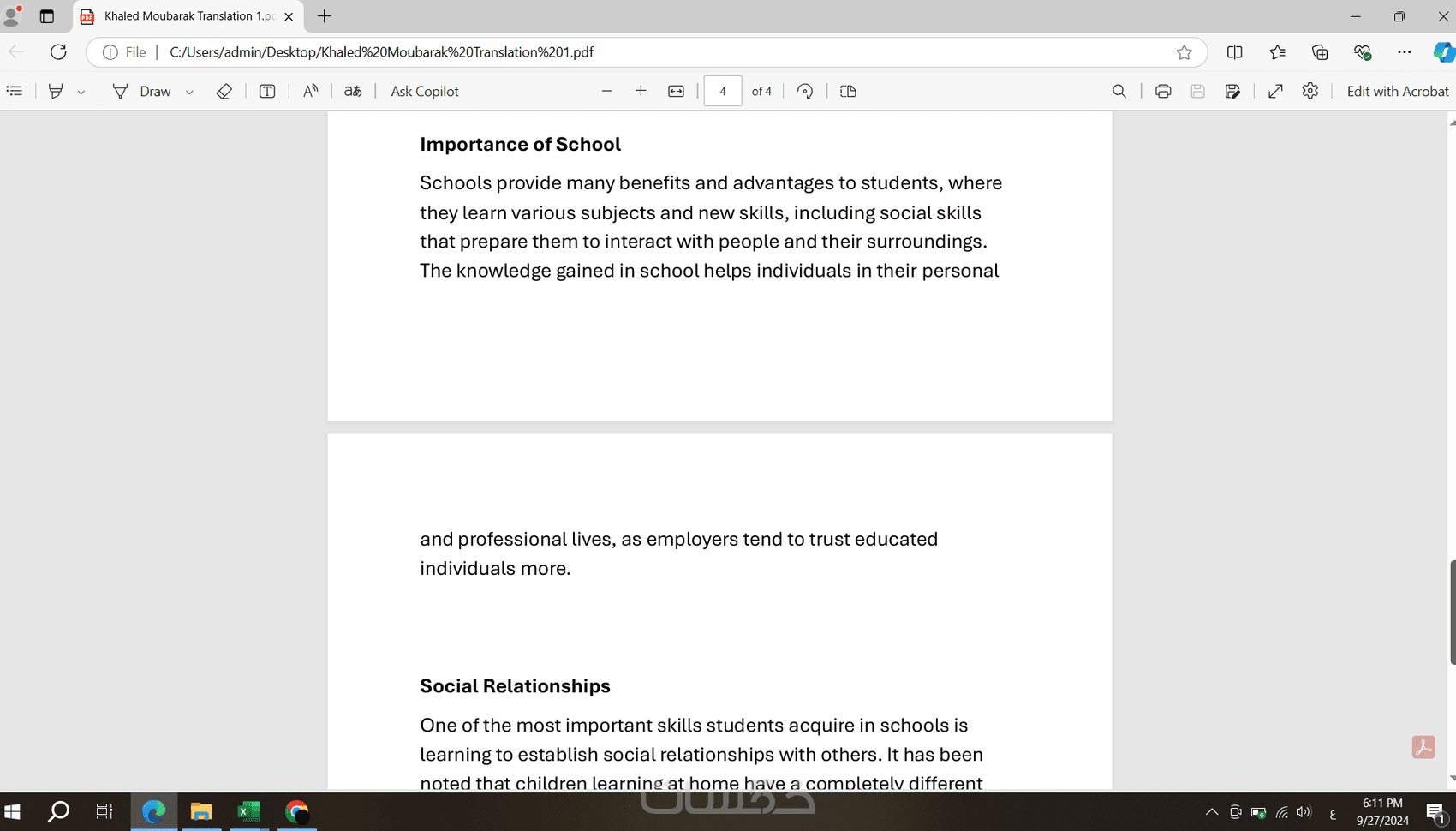Open the Favorites list

pos(1277,52)
